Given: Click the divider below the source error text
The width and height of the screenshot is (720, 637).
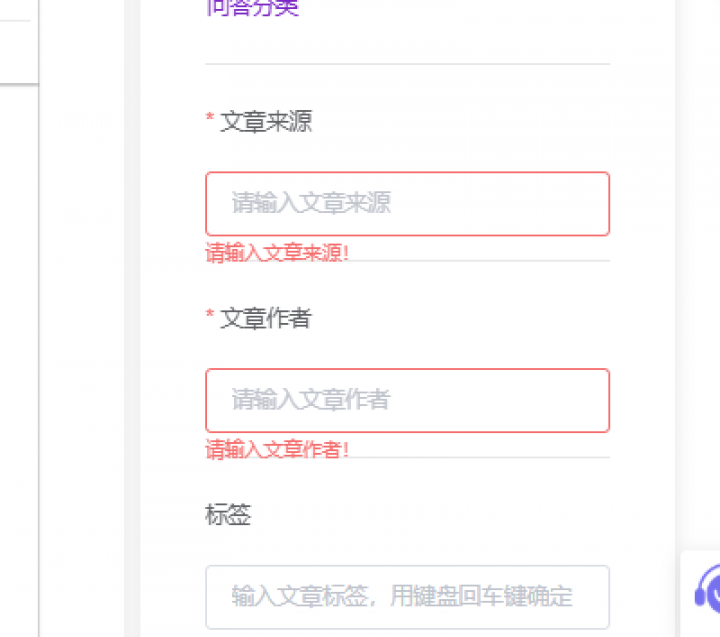Looking at the screenshot, I should [480, 261].
